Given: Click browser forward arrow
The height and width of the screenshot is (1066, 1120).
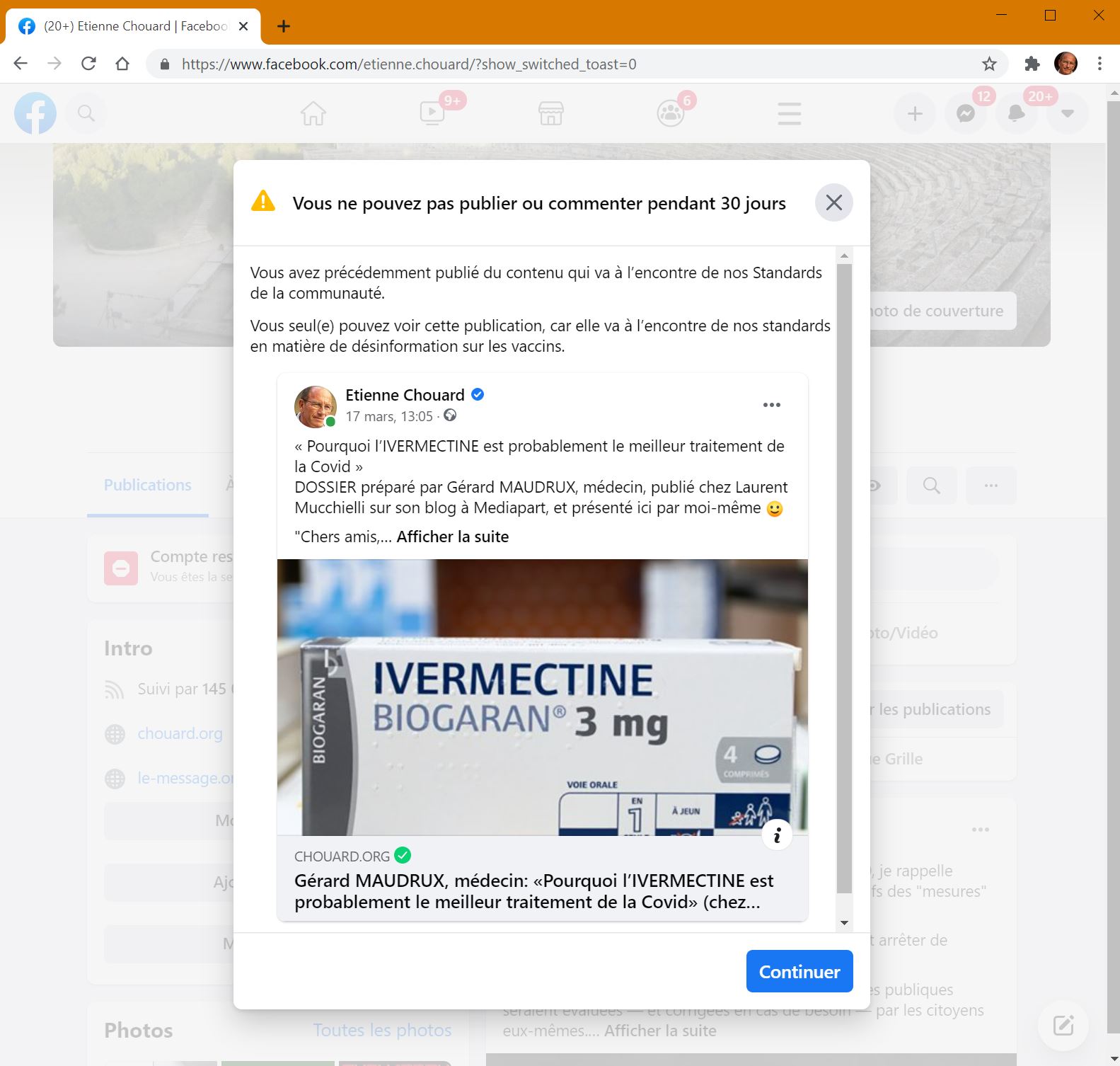Looking at the screenshot, I should pos(54,64).
